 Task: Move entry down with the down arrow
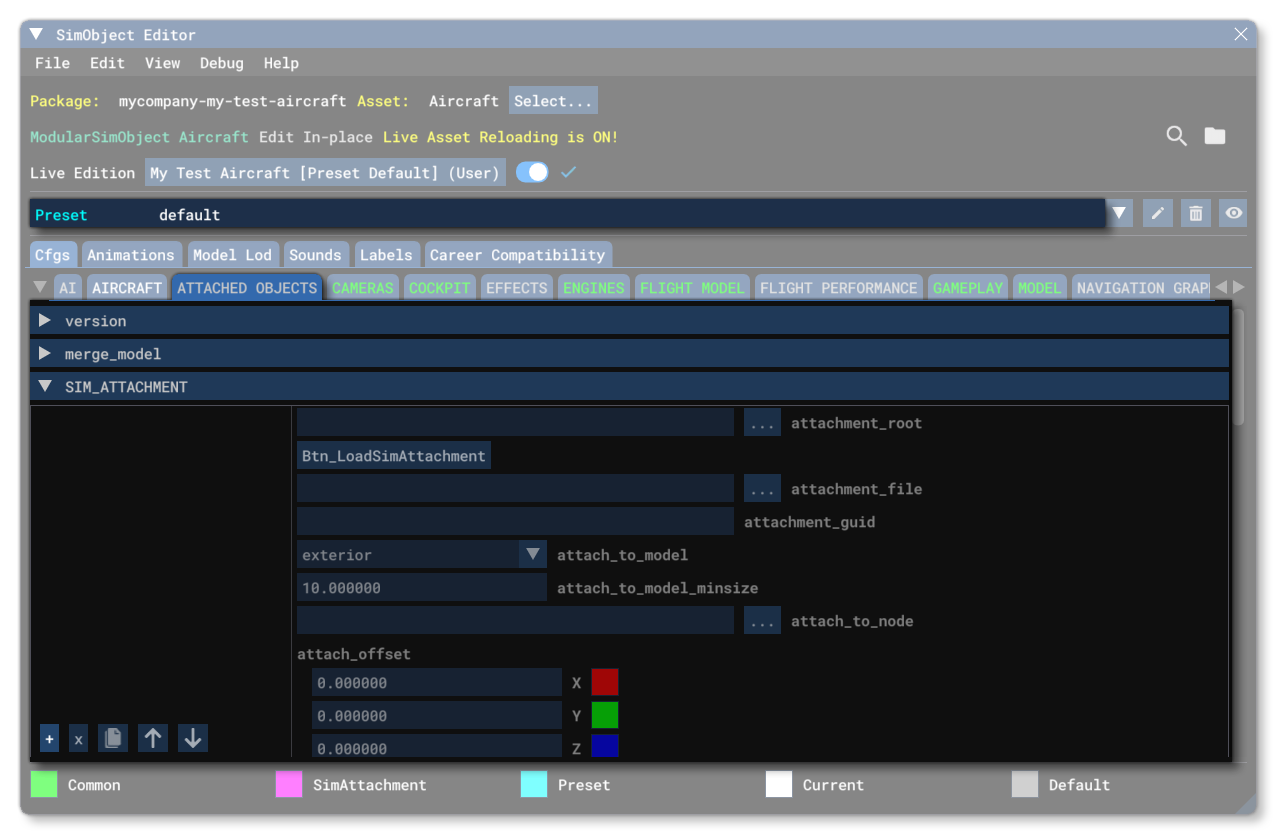193,739
